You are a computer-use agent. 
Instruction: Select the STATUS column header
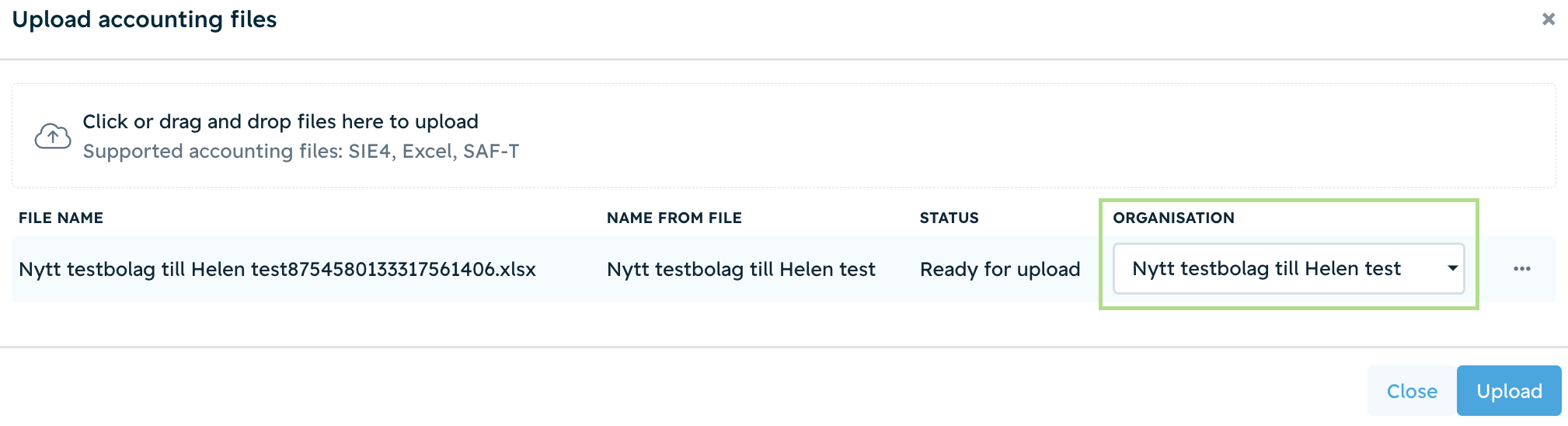pyautogui.click(x=949, y=218)
